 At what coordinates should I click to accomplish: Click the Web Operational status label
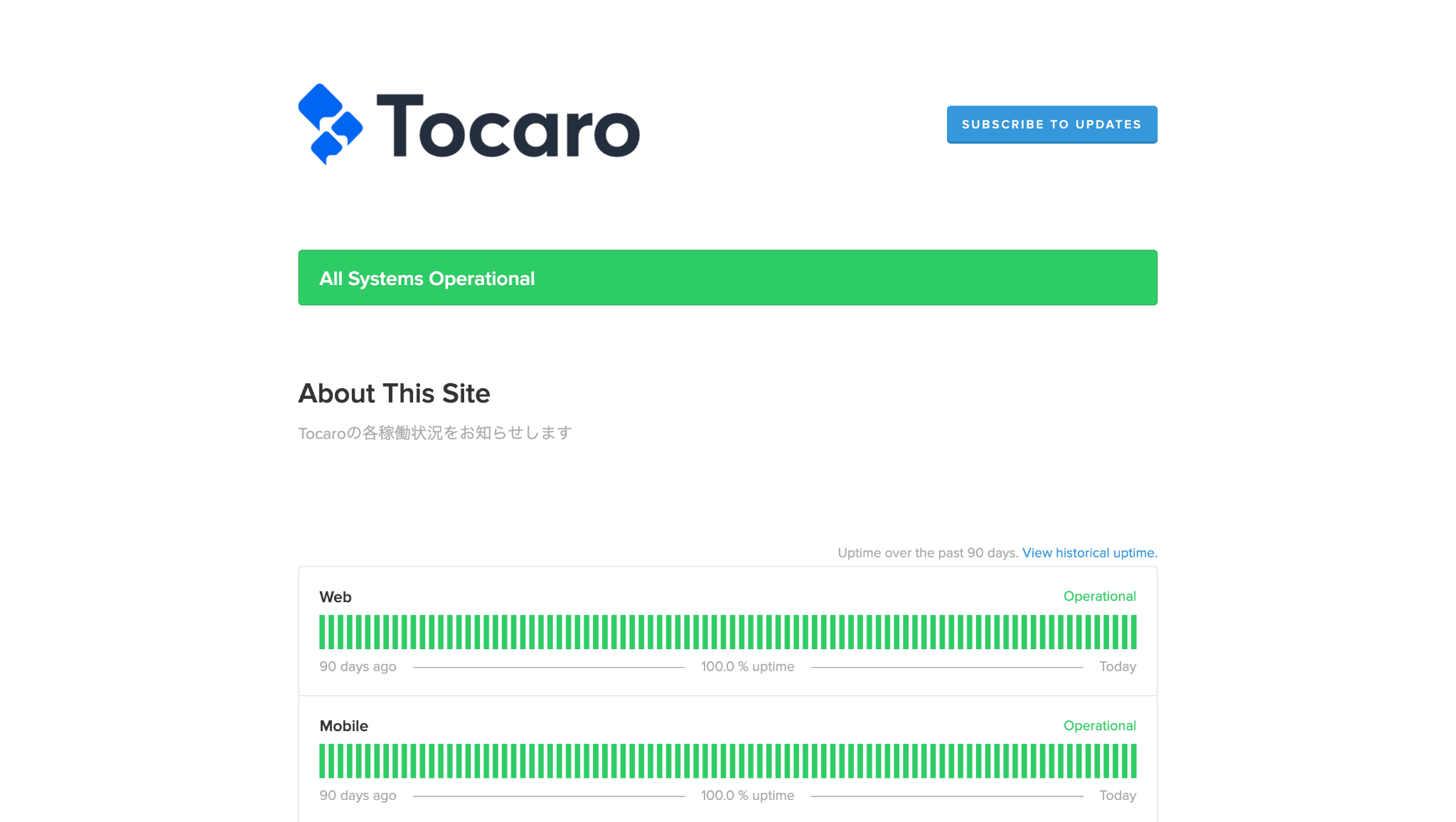tap(1099, 596)
